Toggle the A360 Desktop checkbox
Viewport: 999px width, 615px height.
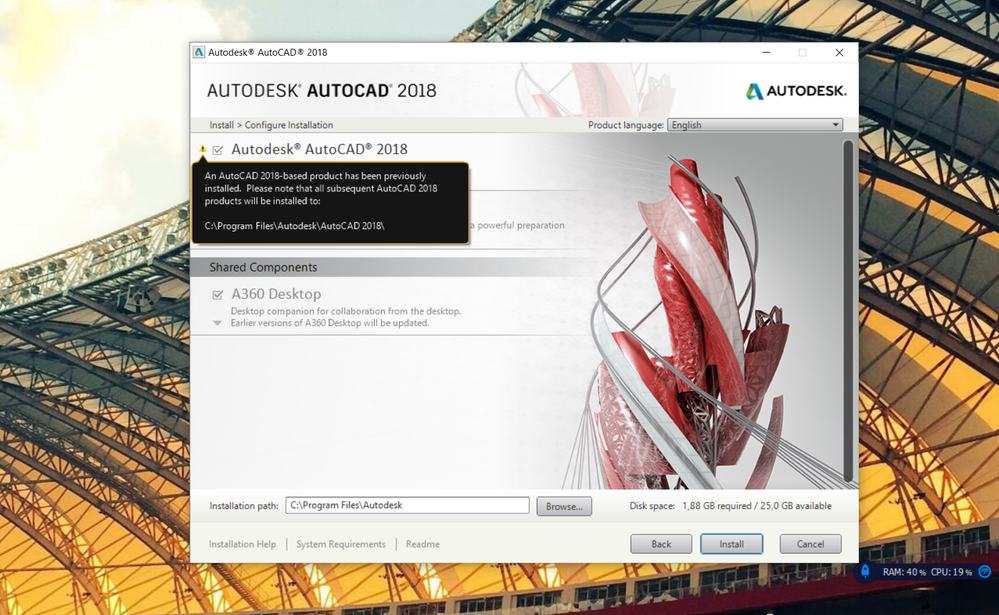(218, 294)
